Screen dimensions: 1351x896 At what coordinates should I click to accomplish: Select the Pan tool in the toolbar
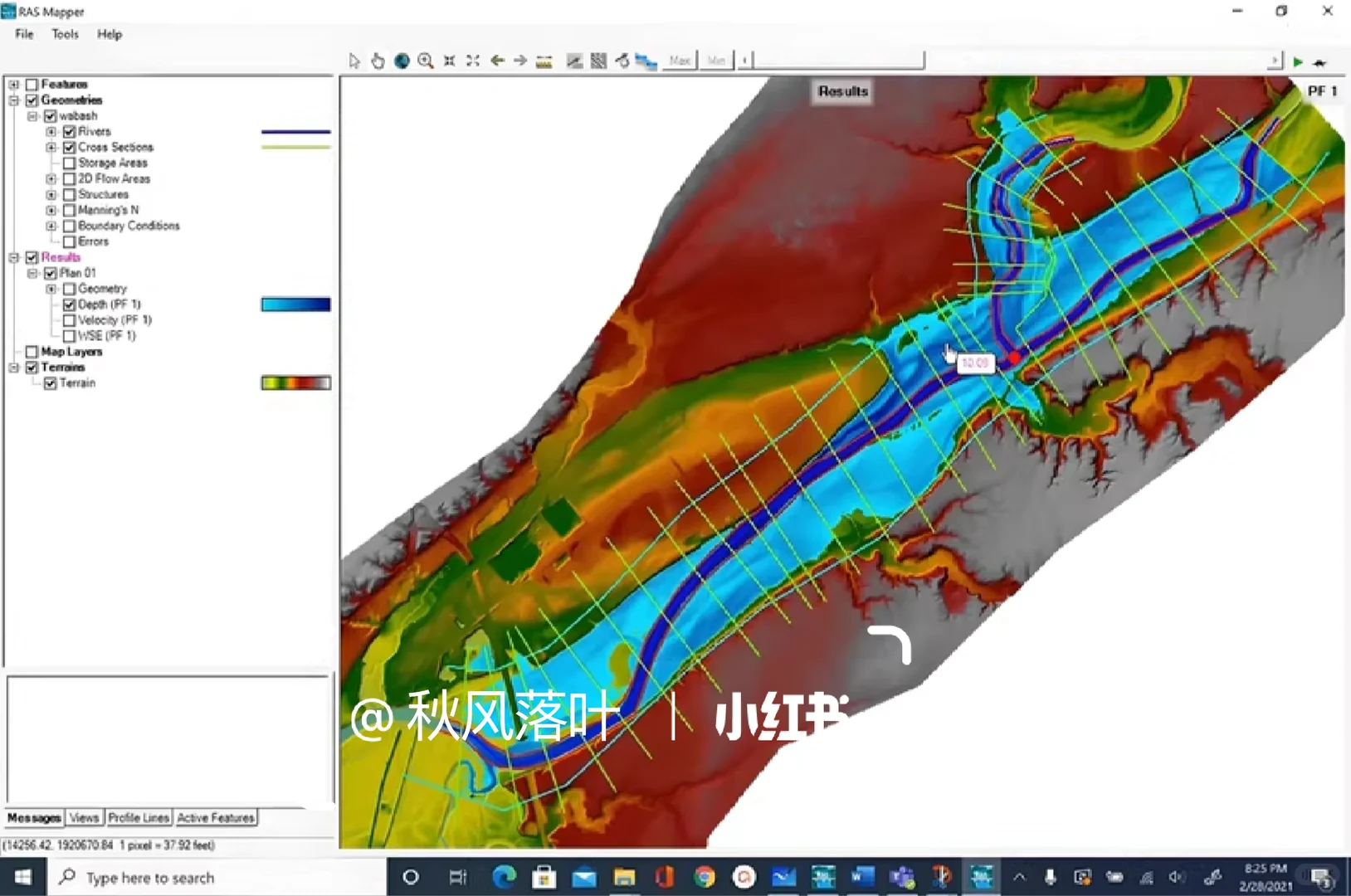pyautogui.click(x=378, y=61)
